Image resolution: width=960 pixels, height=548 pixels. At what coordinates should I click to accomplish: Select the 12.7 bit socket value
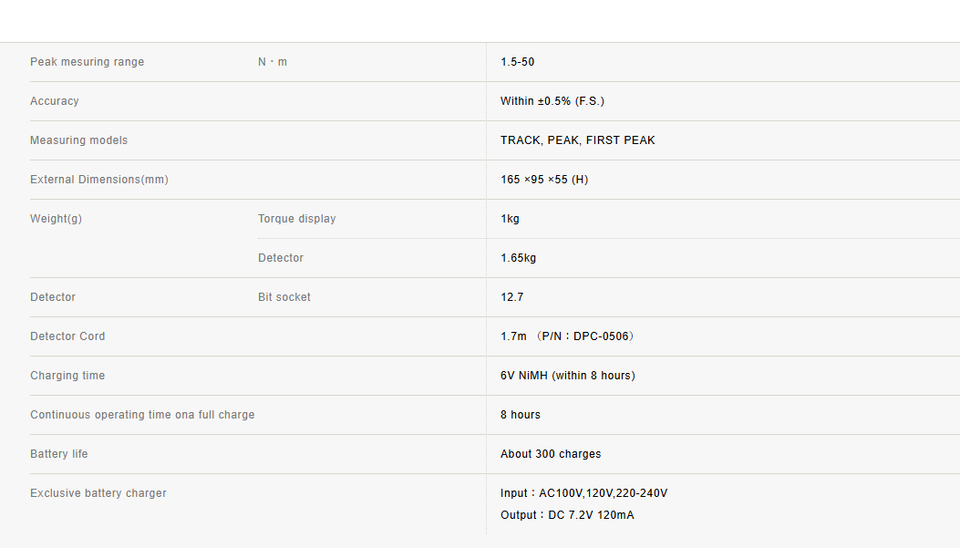(x=512, y=297)
